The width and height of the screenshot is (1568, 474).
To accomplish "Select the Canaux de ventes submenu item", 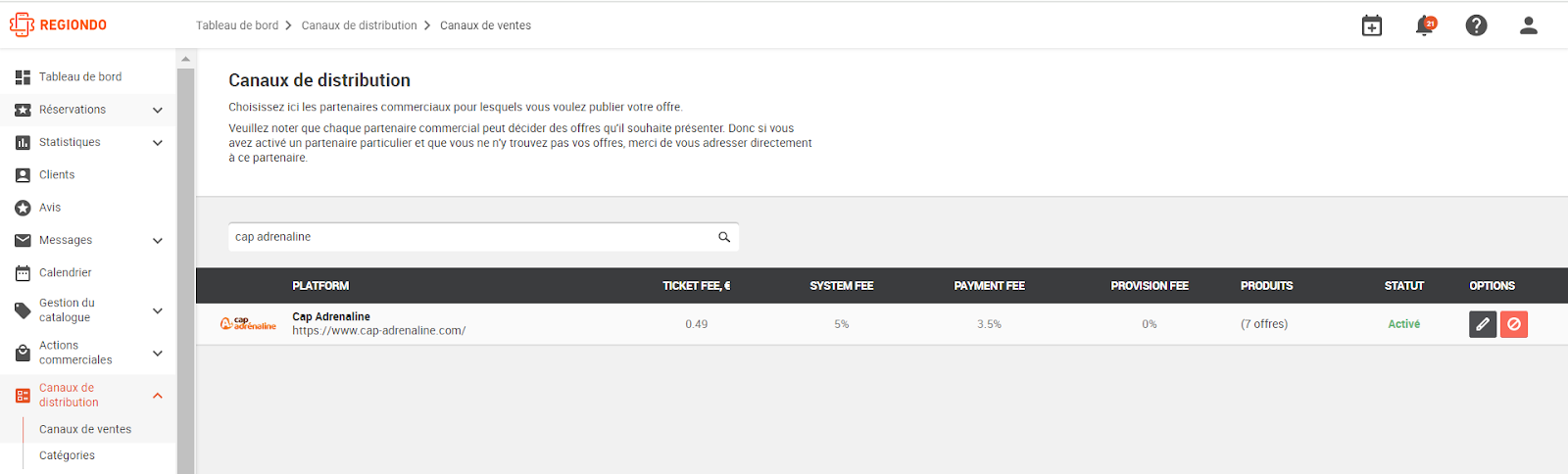I will 85,429.
